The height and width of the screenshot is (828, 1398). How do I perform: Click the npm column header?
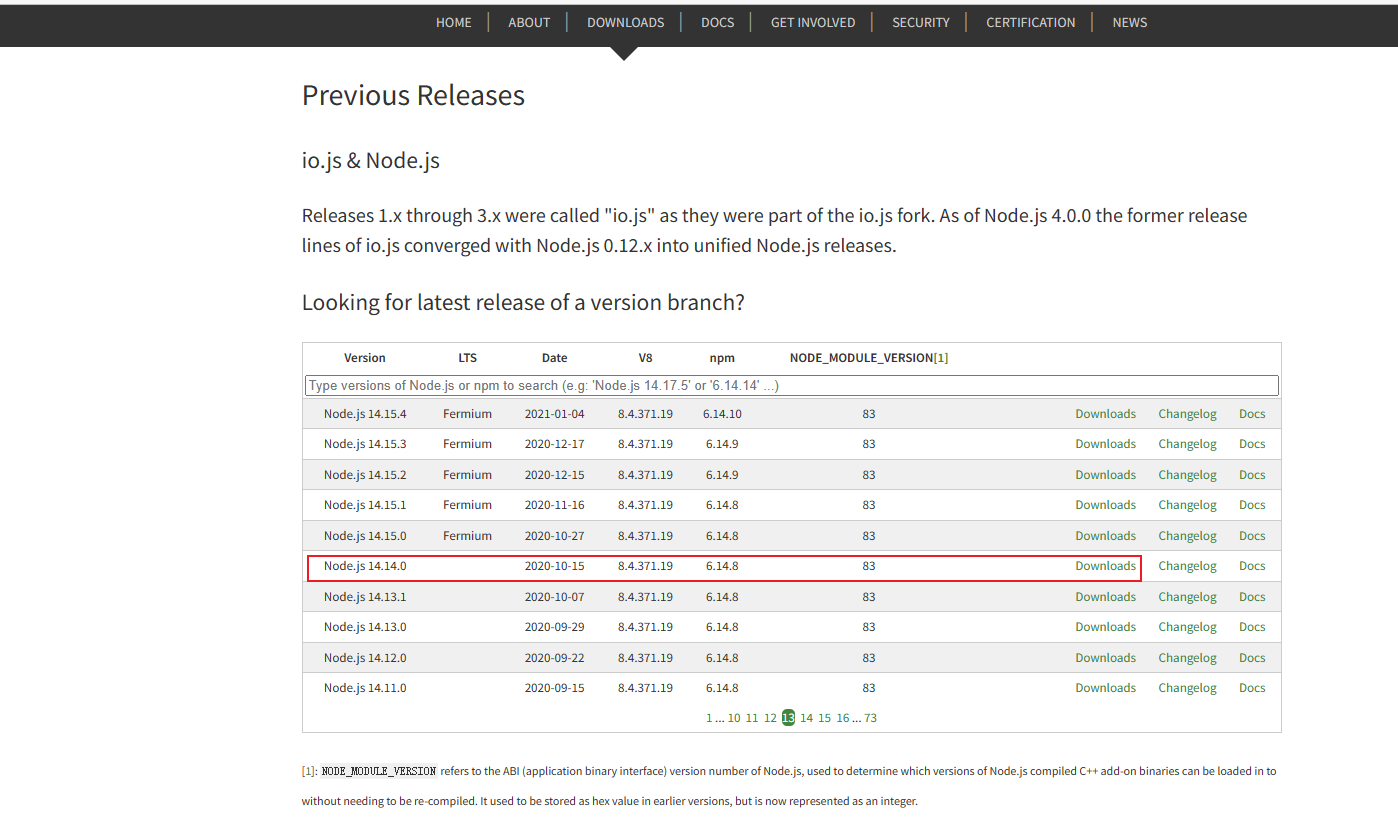pyautogui.click(x=722, y=358)
